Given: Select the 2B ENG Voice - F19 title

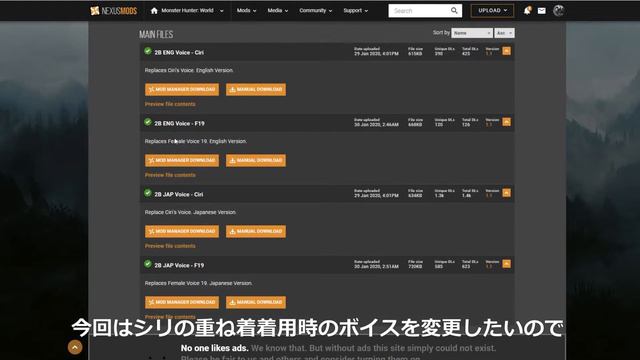Looking at the screenshot, I should pyautogui.click(x=179, y=123).
